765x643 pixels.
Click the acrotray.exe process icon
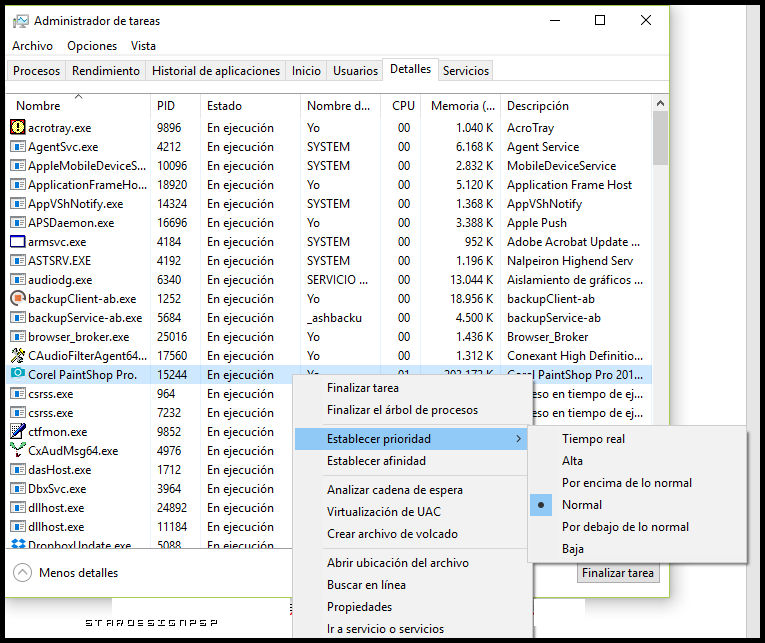(x=18, y=127)
